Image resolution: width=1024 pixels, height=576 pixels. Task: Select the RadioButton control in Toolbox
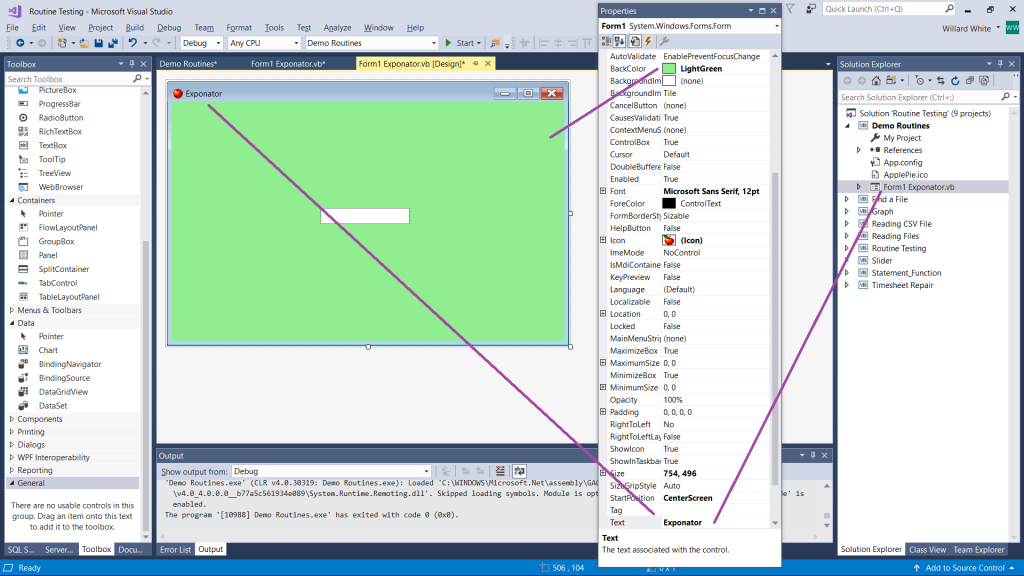(60, 117)
